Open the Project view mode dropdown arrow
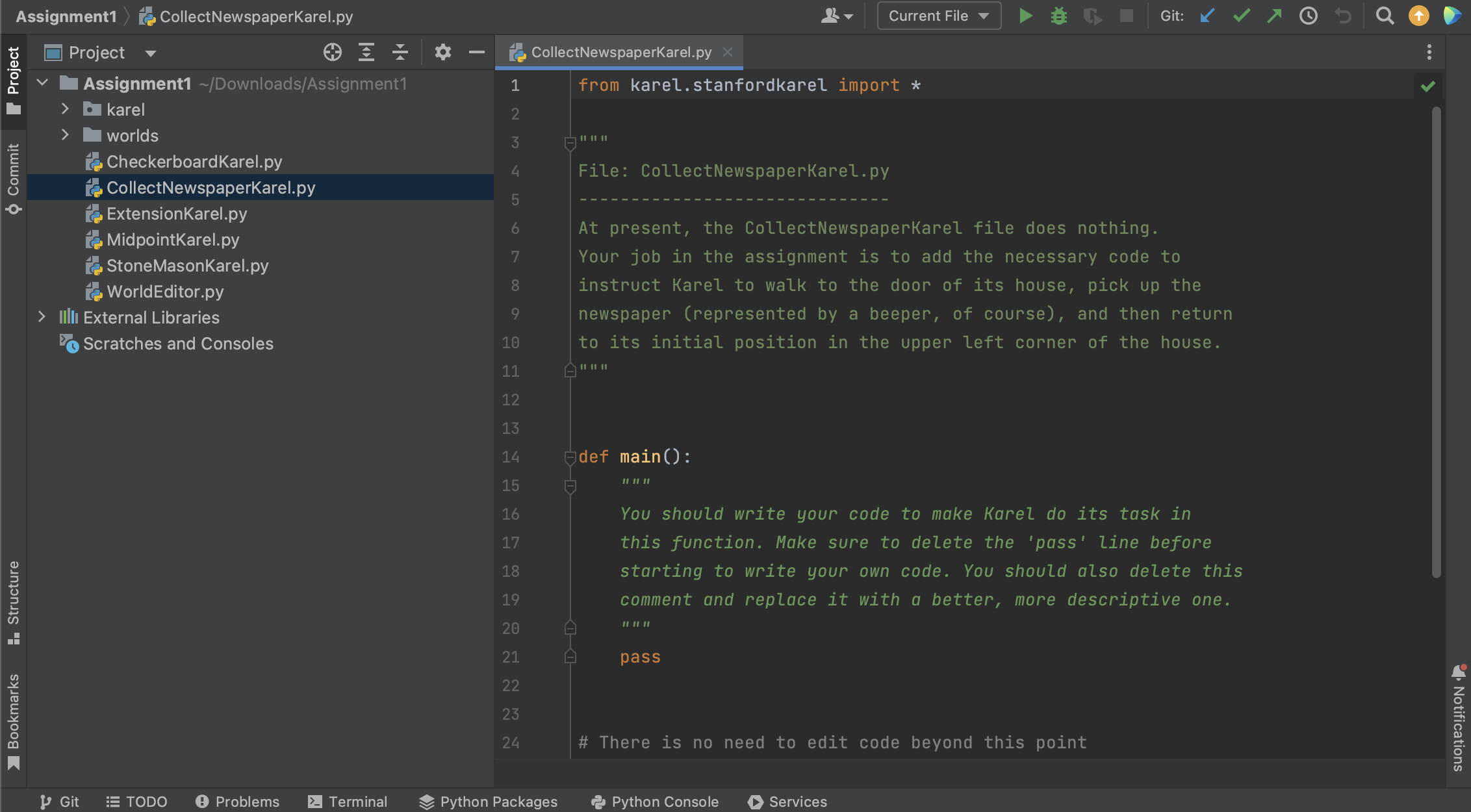The image size is (1471, 812). [151, 53]
